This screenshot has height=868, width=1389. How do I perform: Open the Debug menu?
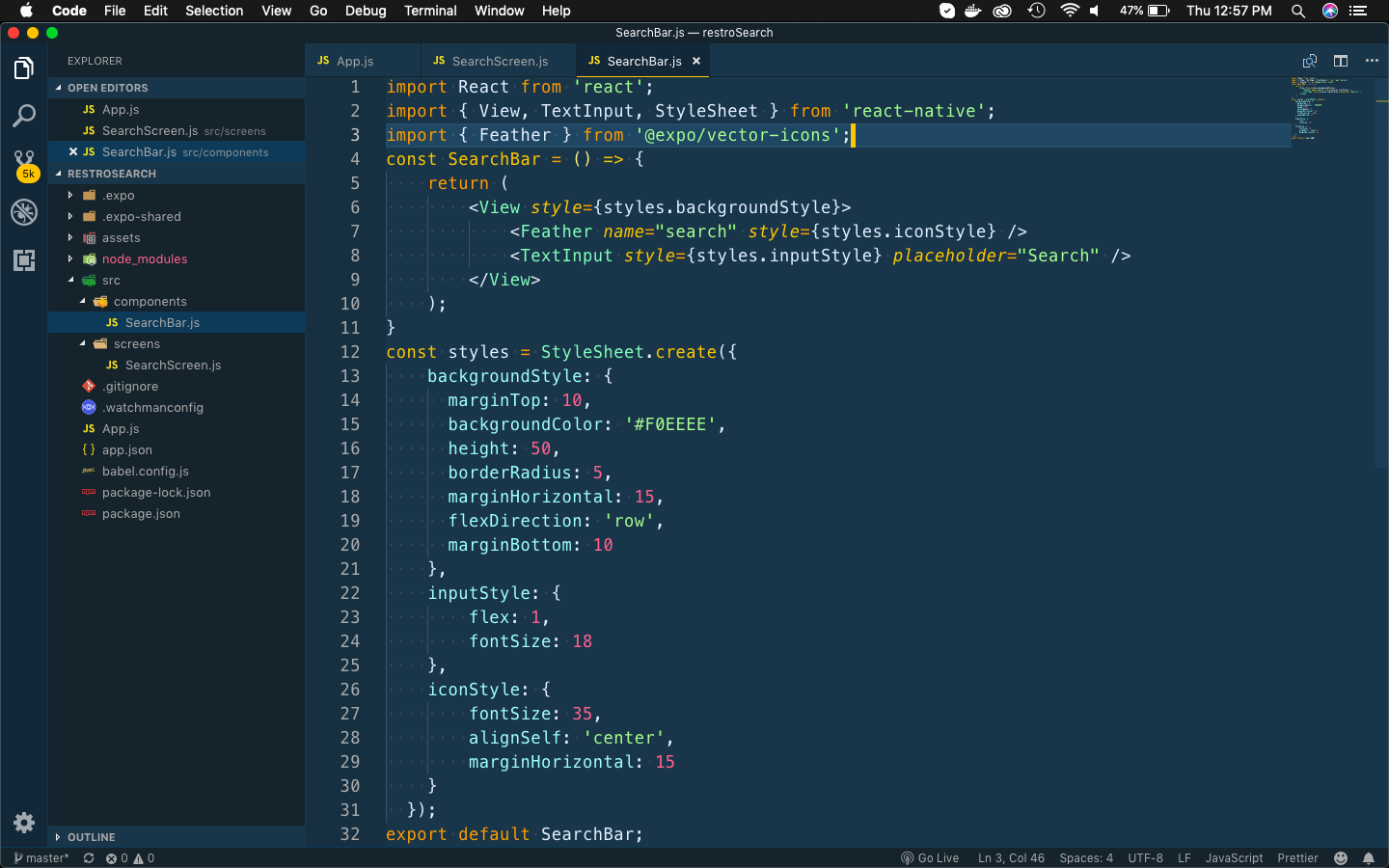point(366,11)
